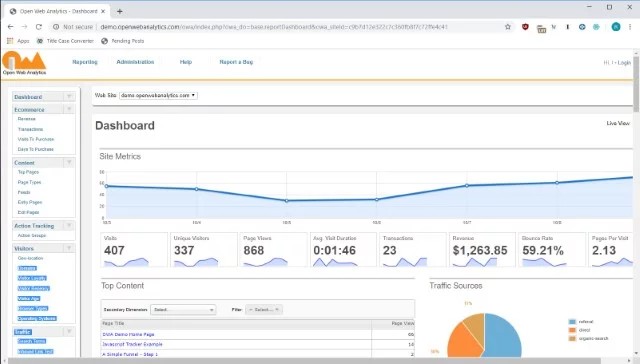Click the brown calendar-style extension icon
This screenshot has width=640, height=364.
542,28
